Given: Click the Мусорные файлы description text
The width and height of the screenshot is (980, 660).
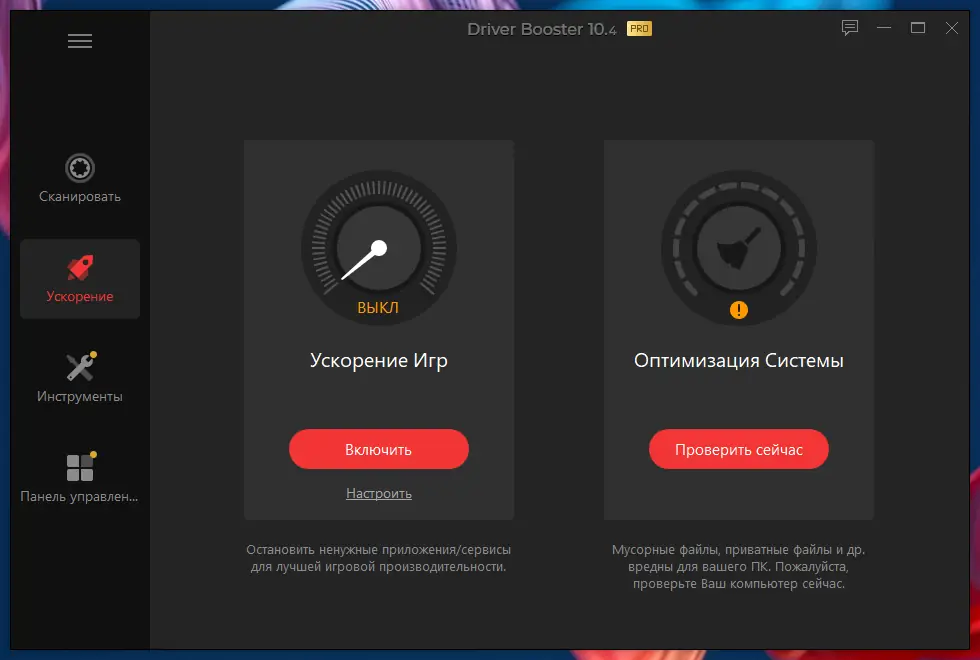Looking at the screenshot, I should click(739, 567).
